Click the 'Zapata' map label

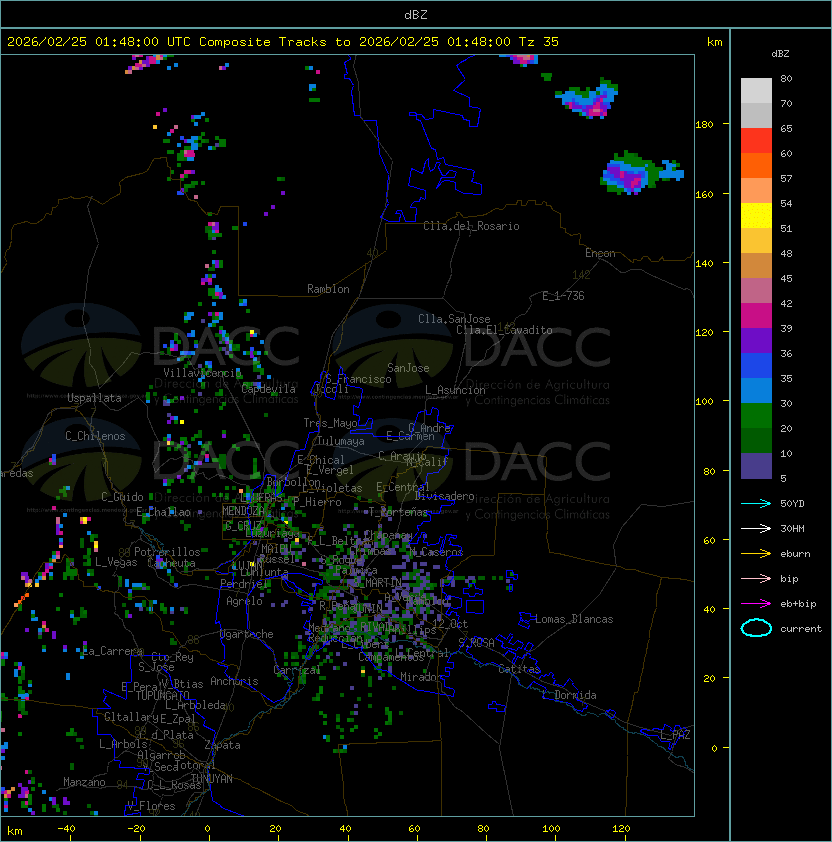tap(222, 745)
